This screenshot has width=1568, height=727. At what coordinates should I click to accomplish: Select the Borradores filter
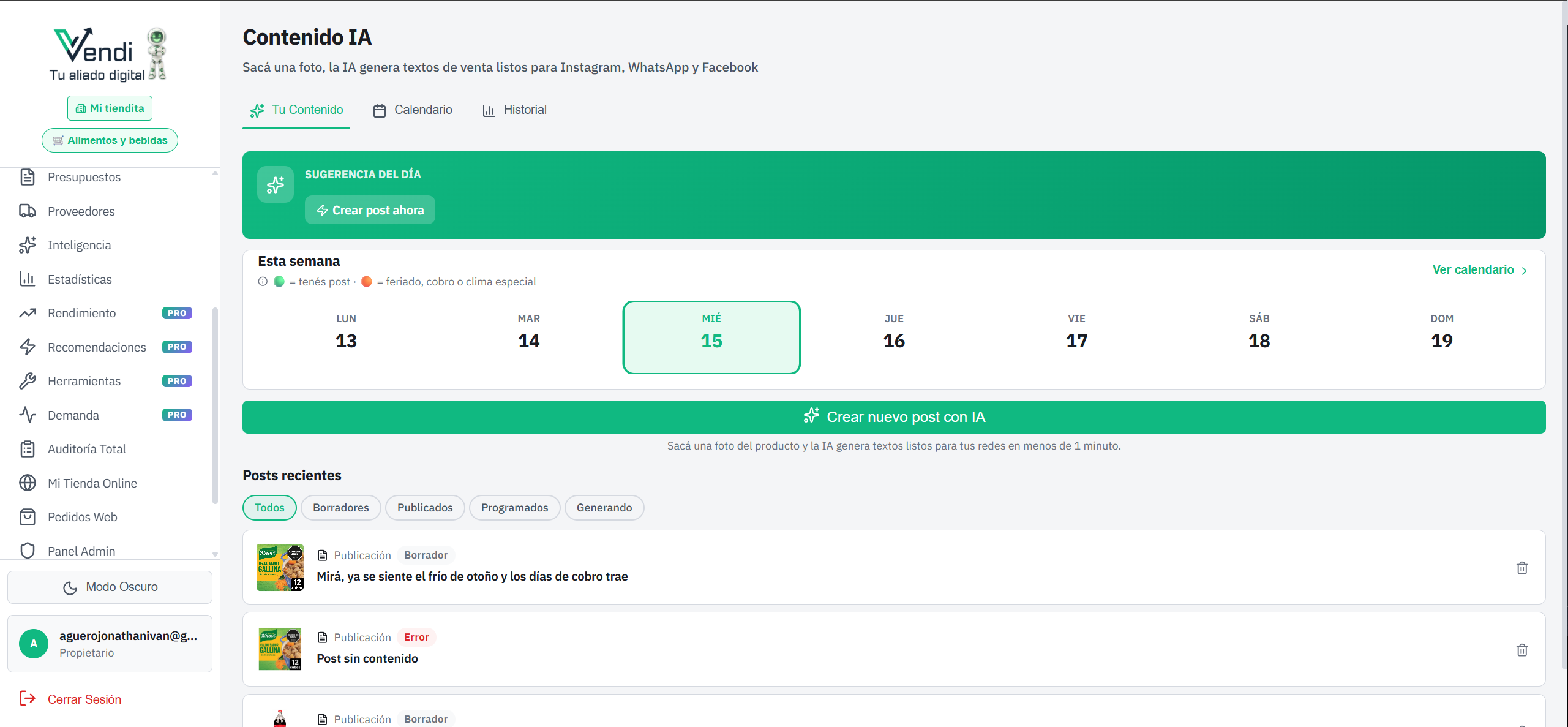340,507
